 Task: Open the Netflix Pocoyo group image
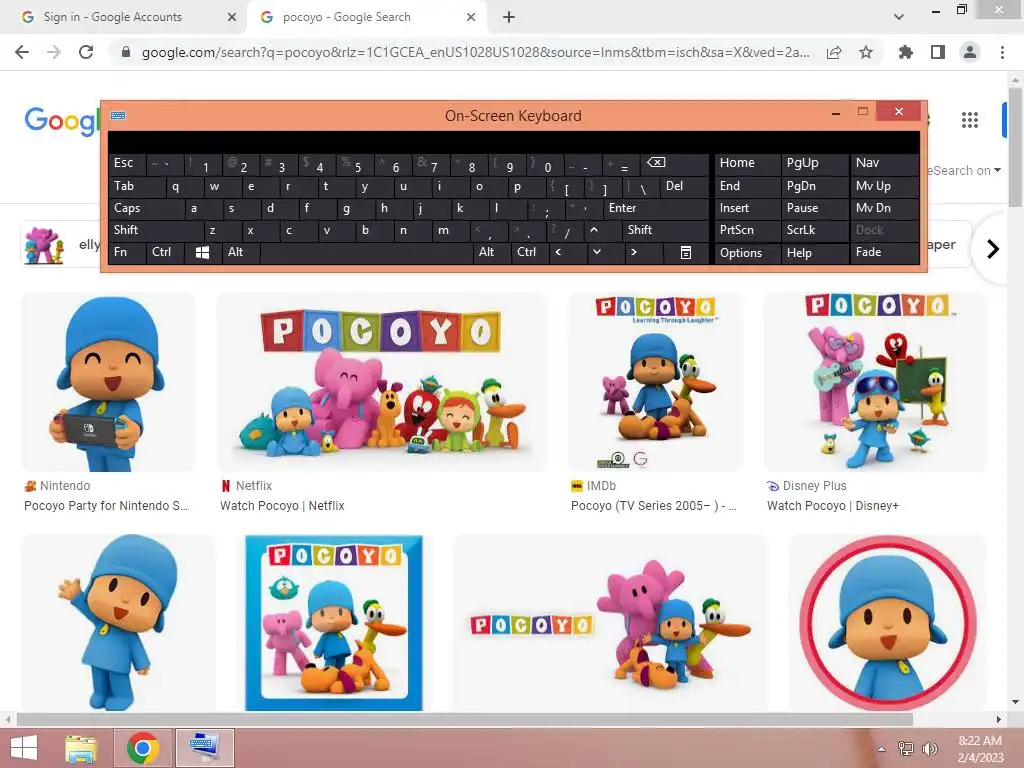coord(381,383)
